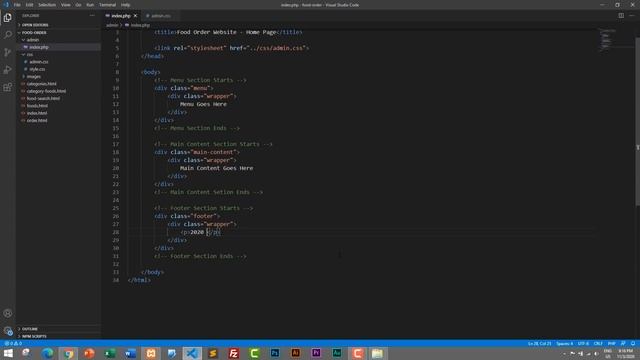Screen dimensions: 640x360
Task: Open Adobe Audition from the taskbar
Action: point(337,353)
